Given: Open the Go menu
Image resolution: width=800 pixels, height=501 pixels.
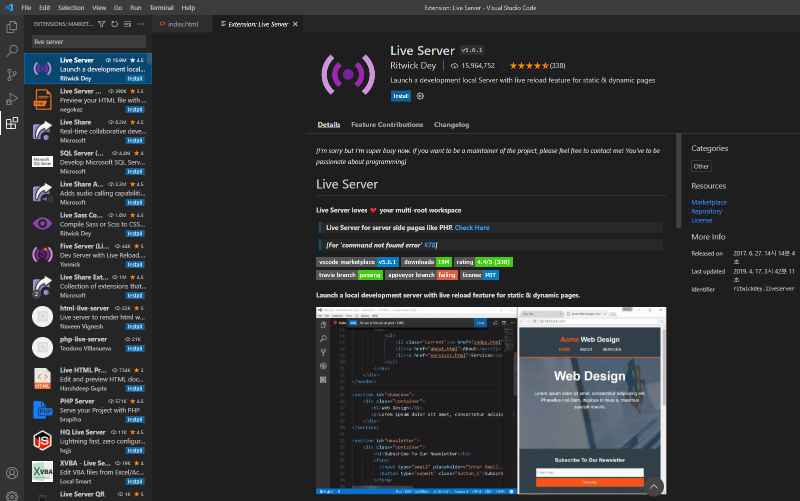Looking at the screenshot, I should (118, 8).
